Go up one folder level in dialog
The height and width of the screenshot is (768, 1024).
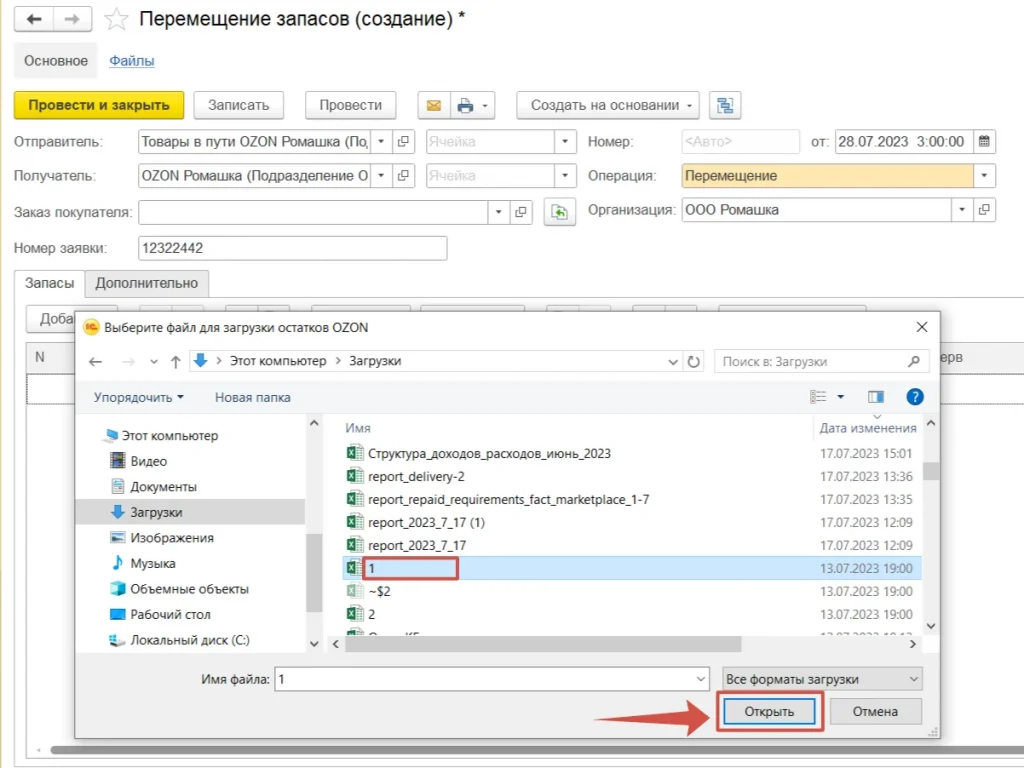point(176,361)
